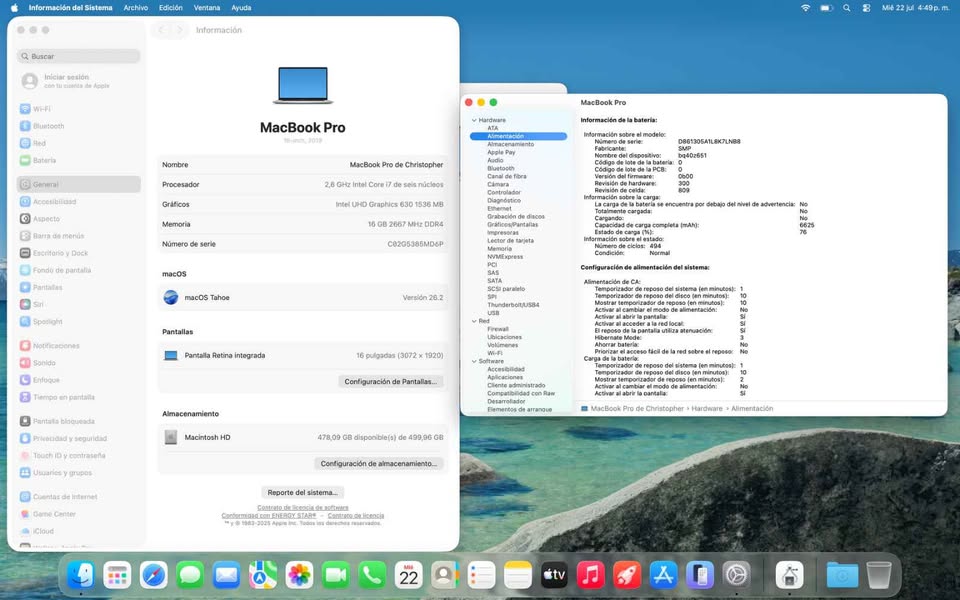The height and width of the screenshot is (600, 960).
Task: Open the Ayuda menu
Action: point(241,8)
